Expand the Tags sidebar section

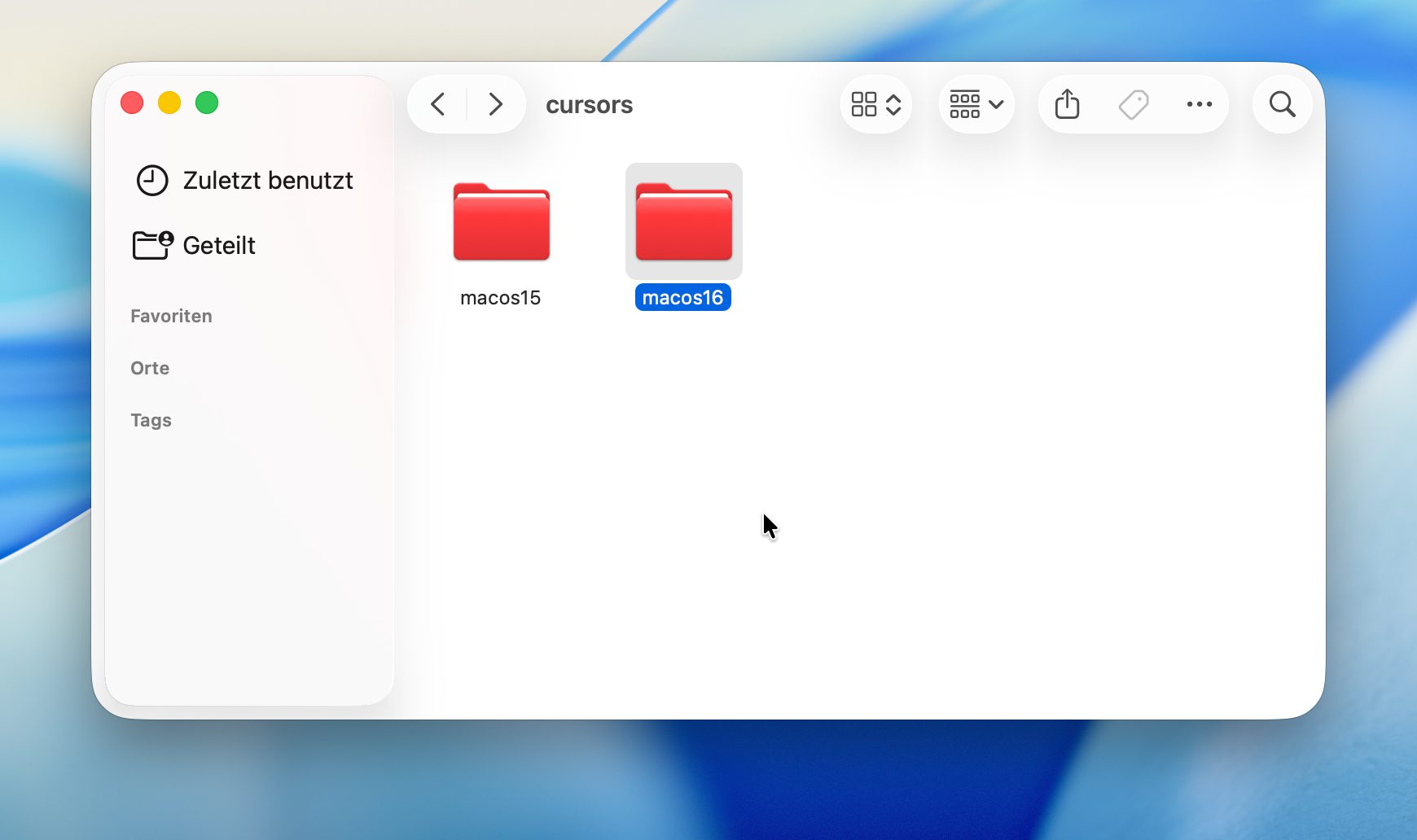[x=151, y=420]
